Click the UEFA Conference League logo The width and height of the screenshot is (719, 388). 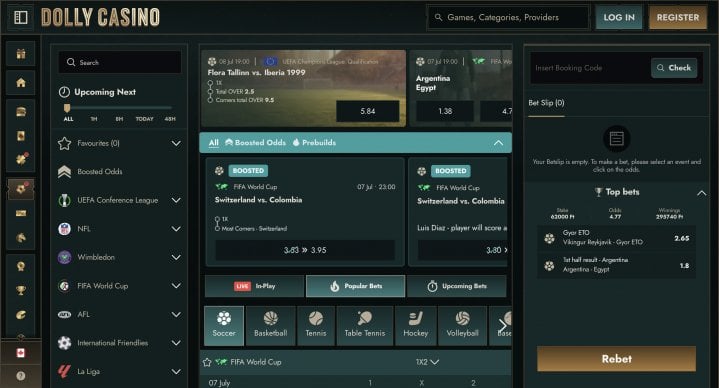(x=65, y=200)
